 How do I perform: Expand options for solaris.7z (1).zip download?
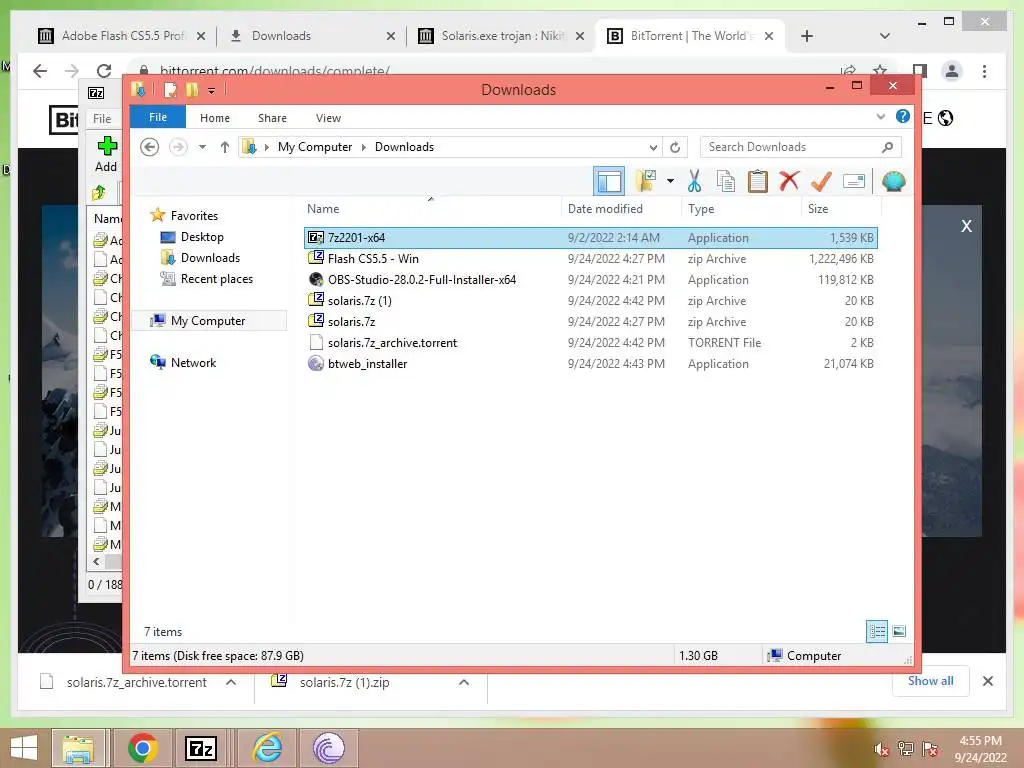click(464, 682)
